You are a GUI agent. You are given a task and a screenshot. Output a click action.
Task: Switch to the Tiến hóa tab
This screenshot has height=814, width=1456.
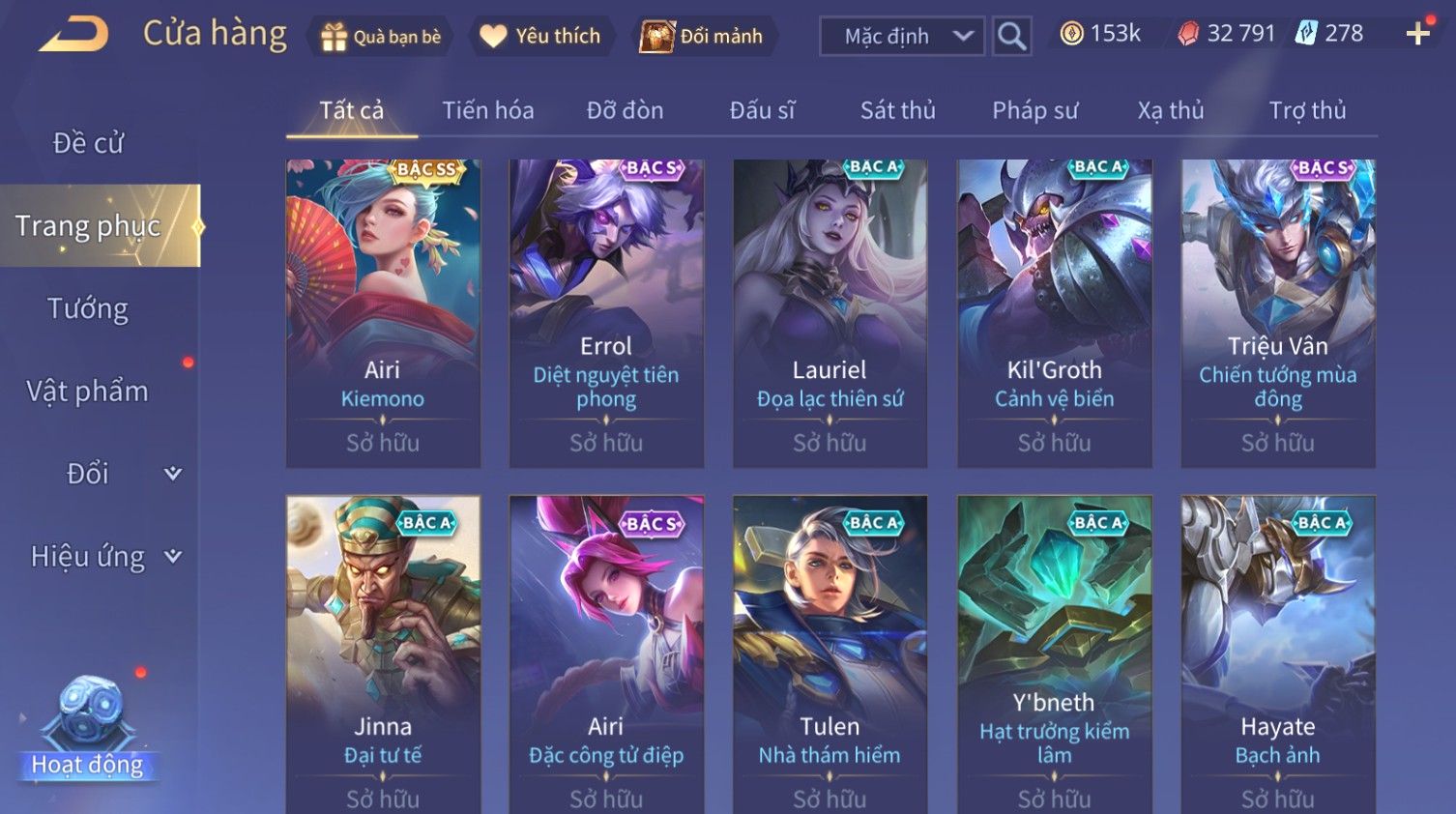[x=488, y=110]
